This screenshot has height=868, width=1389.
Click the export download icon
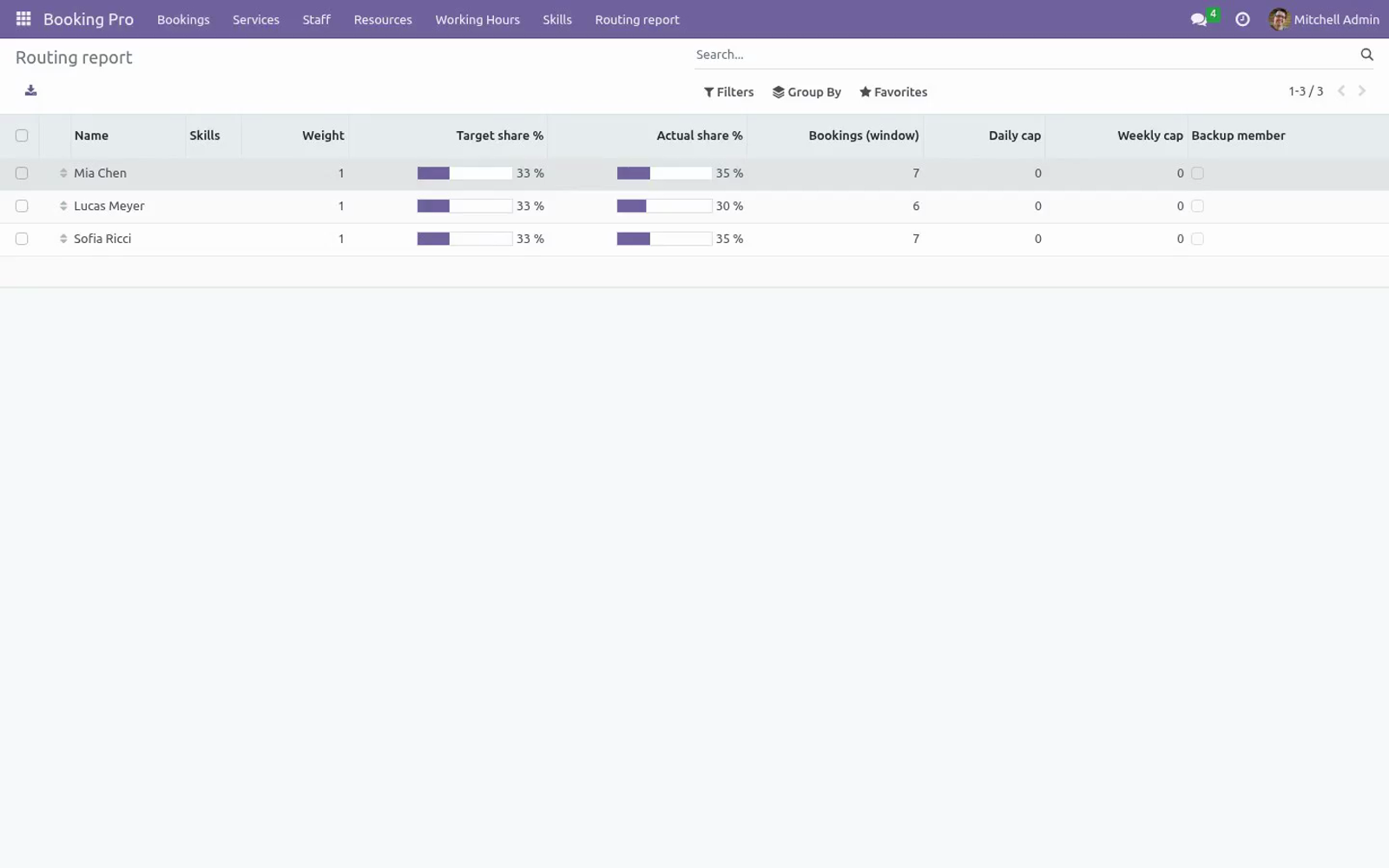[x=31, y=90]
